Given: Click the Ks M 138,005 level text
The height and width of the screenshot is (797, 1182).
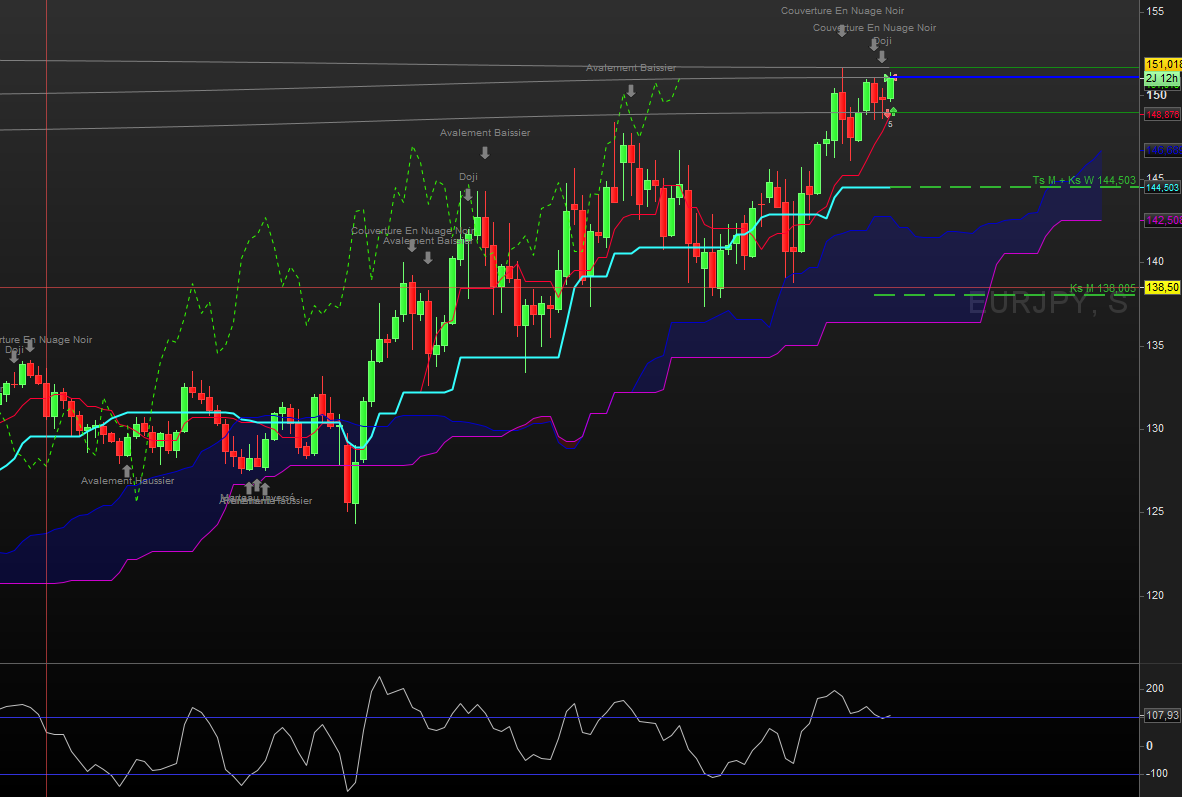Looking at the screenshot, I should point(1102,288).
